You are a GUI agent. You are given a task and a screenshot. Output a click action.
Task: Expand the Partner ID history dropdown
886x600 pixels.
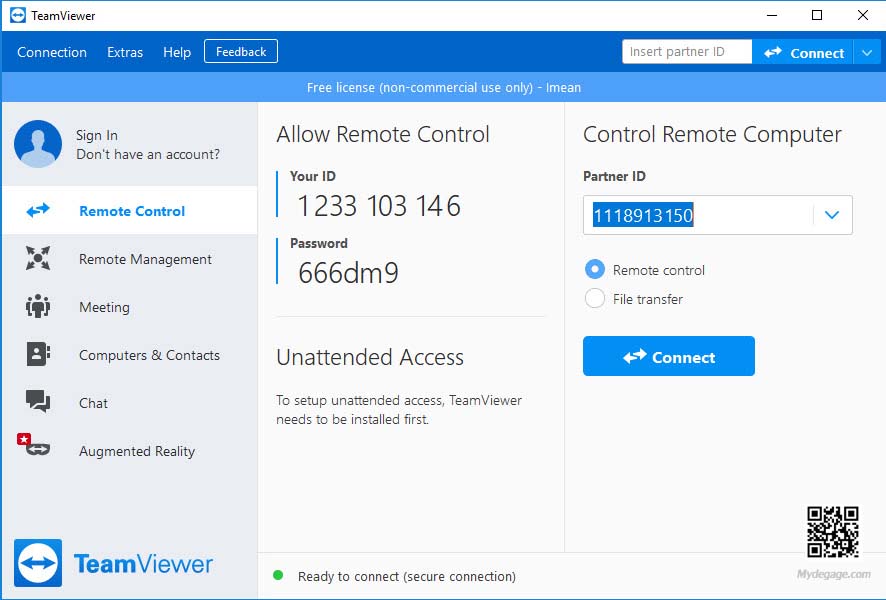coord(832,215)
